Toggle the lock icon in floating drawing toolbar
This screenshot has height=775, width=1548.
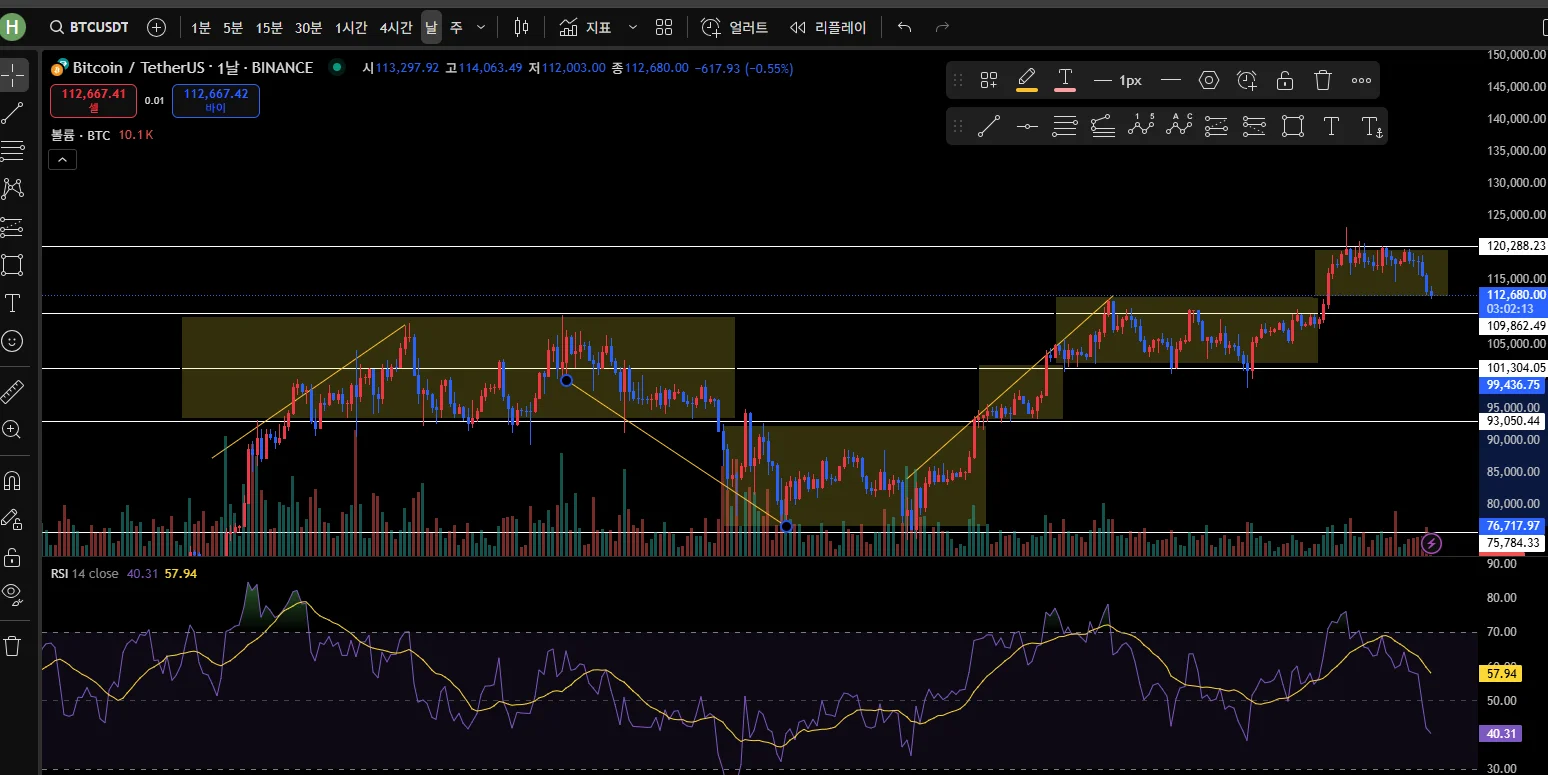pyautogui.click(x=1285, y=80)
